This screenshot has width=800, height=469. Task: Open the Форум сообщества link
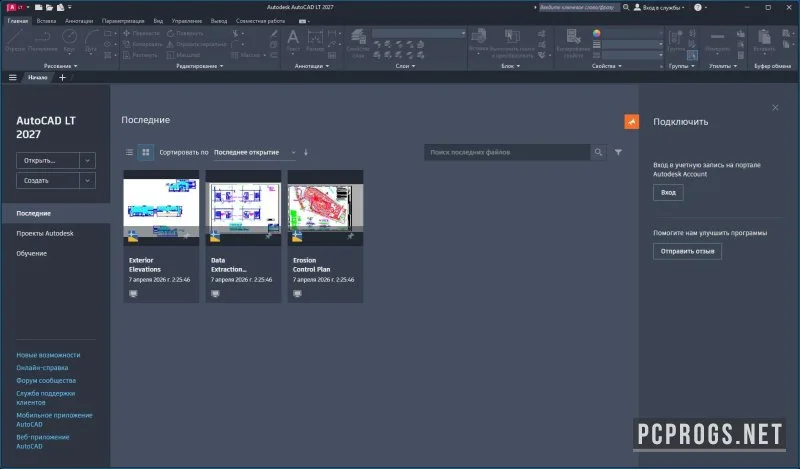(x=46, y=380)
